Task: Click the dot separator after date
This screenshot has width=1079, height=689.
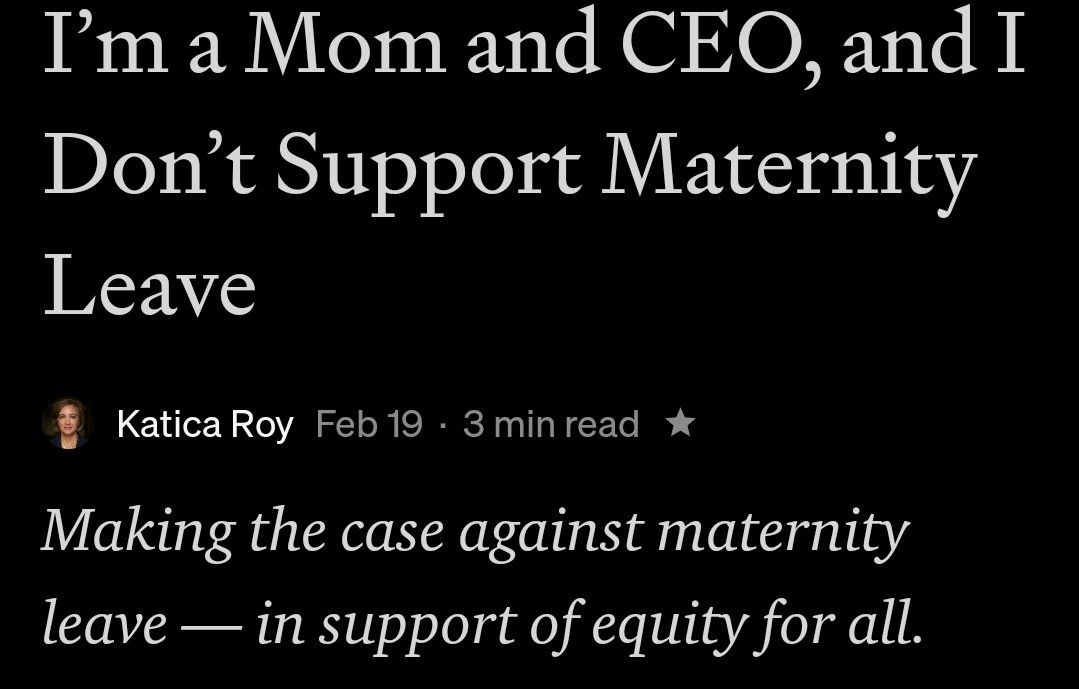Action: 443,425
